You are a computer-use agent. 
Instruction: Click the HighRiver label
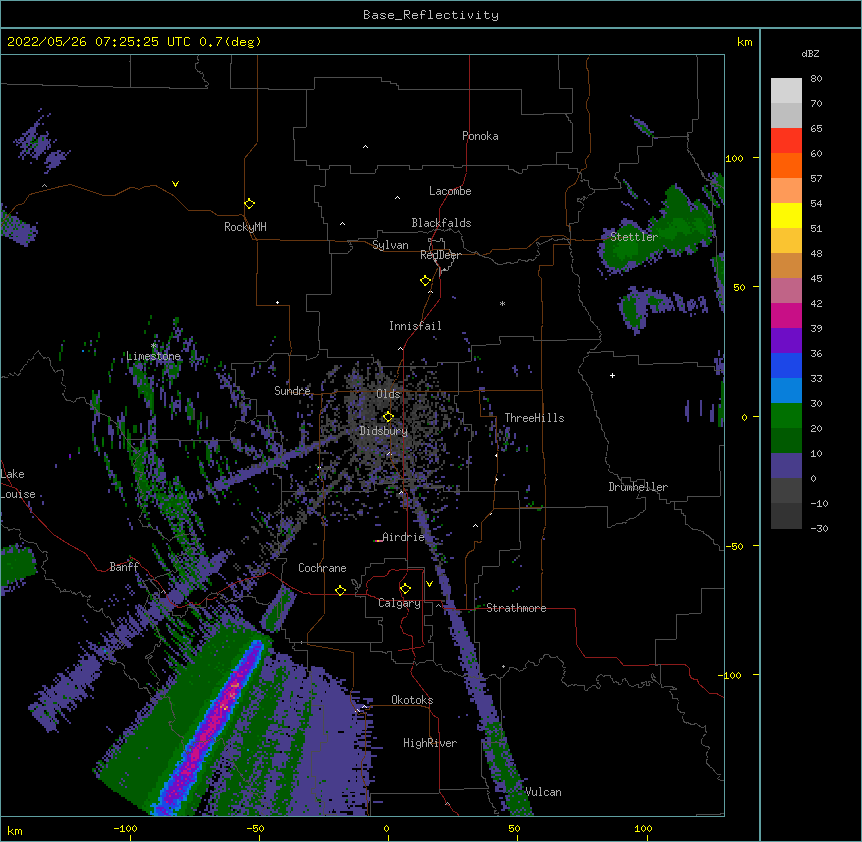(430, 743)
